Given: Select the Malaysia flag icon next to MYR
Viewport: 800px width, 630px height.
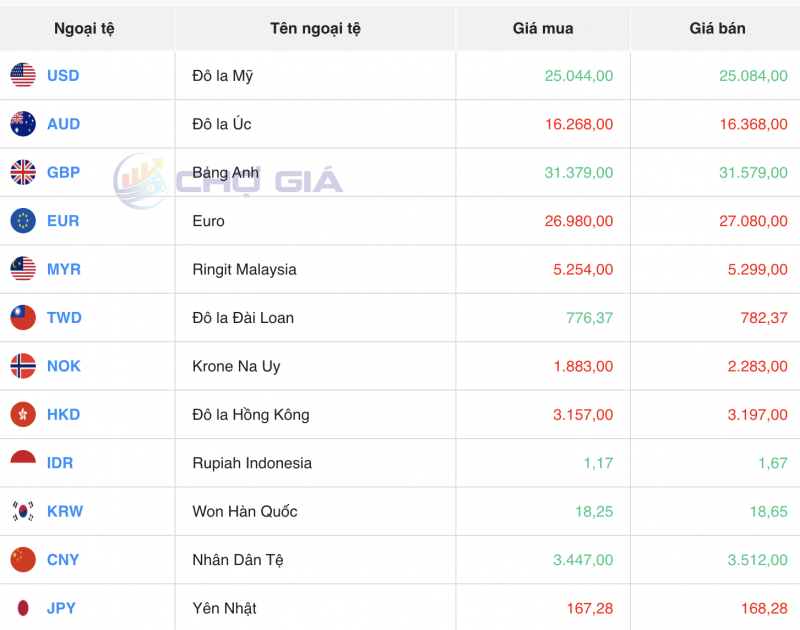Looking at the screenshot, I should (22, 269).
